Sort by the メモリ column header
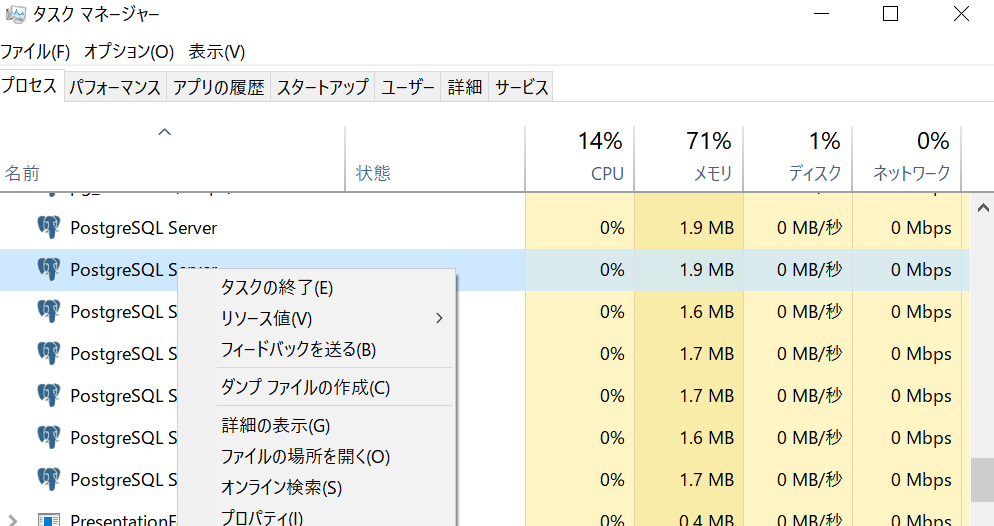994x526 pixels. 688,158
